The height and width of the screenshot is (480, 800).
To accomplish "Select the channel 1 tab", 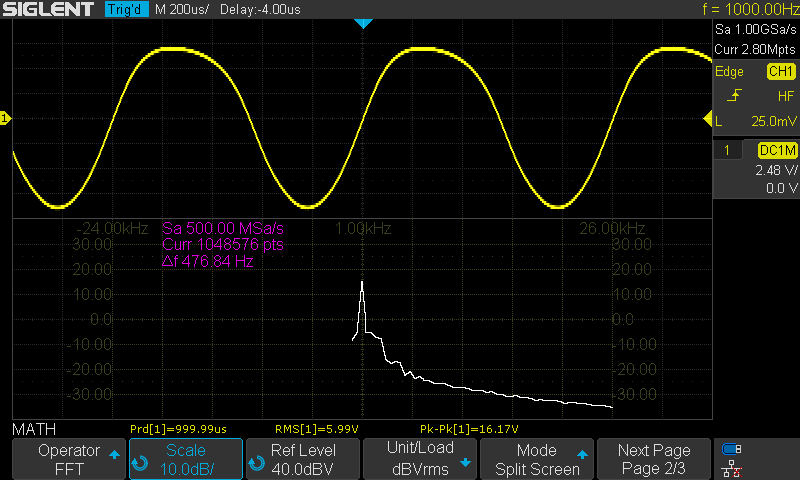I will pyautogui.click(x=729, y=150).
